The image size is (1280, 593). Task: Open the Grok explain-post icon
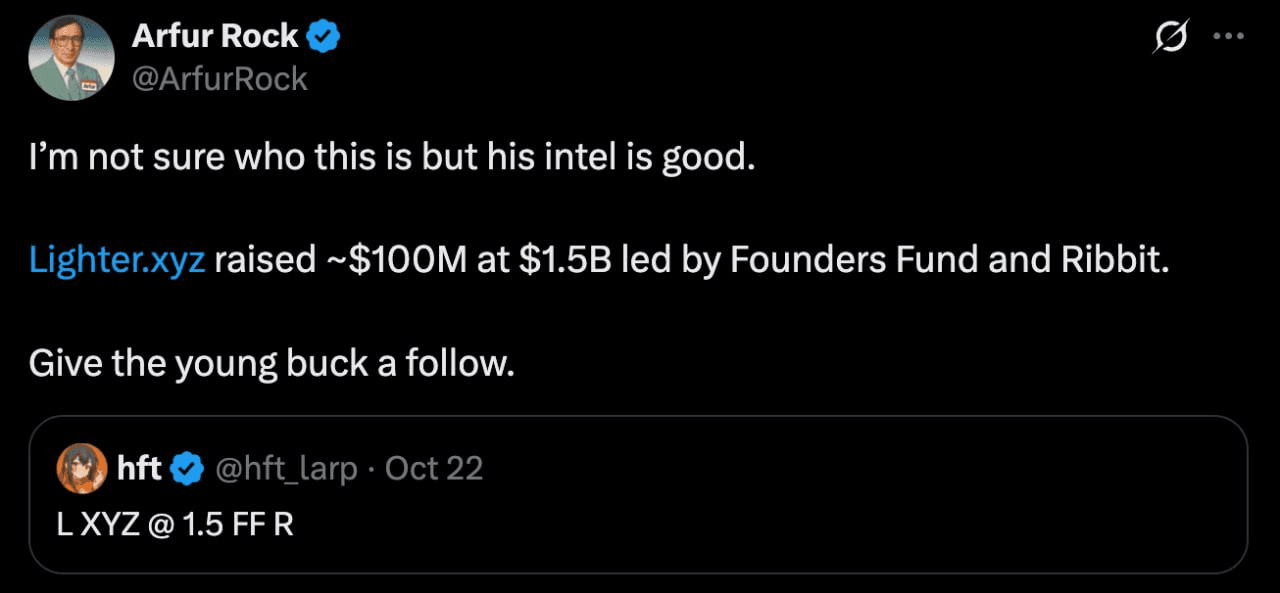tap(1169, 37)
